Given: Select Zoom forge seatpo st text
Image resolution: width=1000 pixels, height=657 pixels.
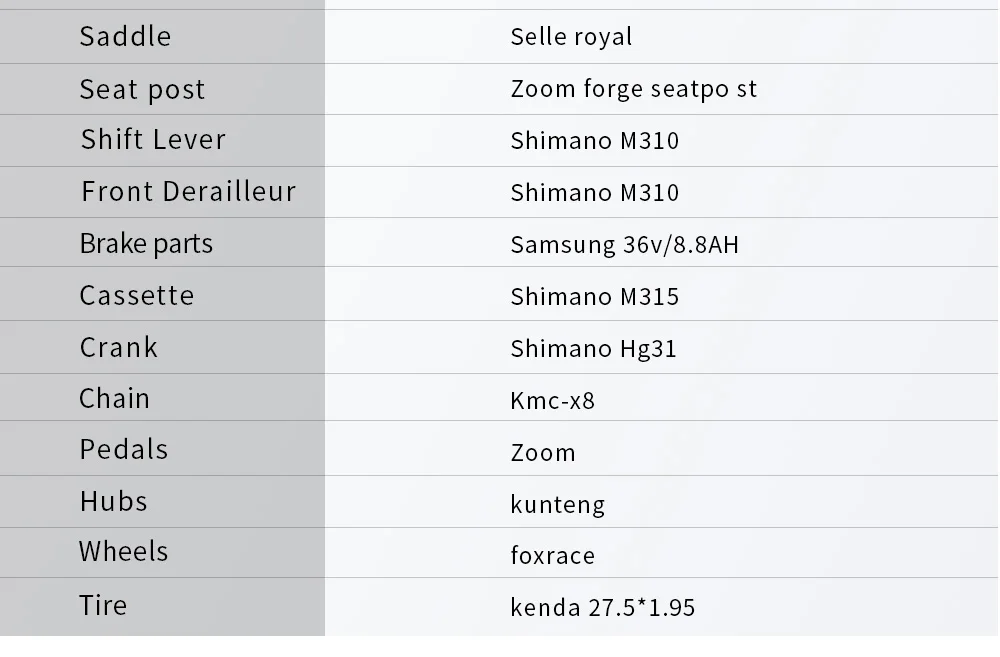Looking at the screenshot, I should 633,89.
